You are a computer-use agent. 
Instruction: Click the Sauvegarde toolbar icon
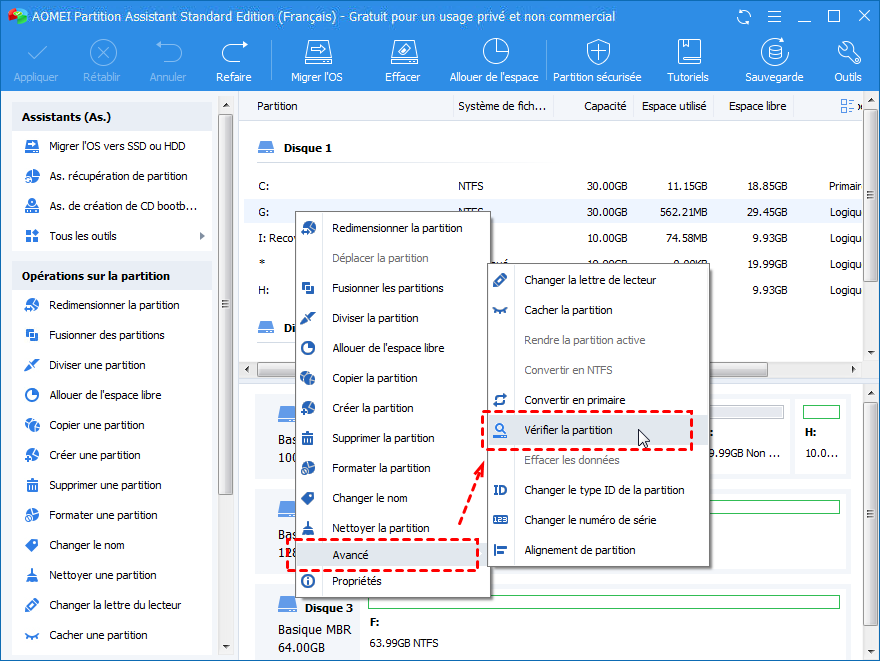tap(773, 60)
